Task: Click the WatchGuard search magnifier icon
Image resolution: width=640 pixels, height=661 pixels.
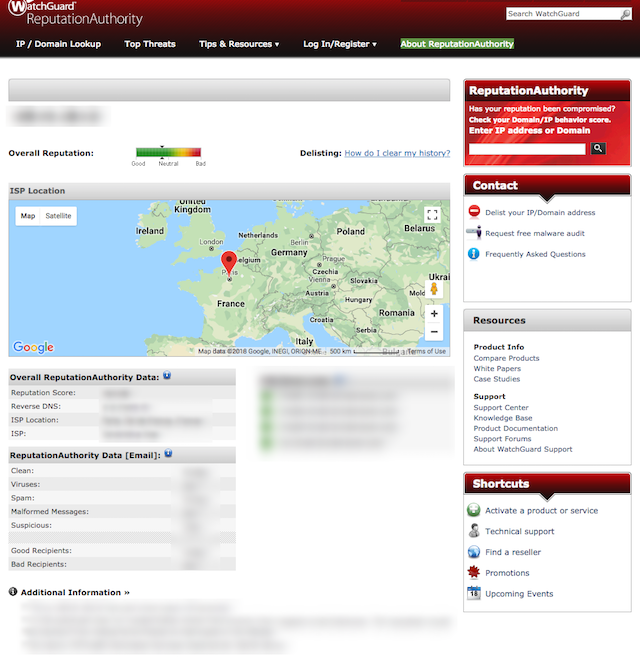Action: pos(625,14)
